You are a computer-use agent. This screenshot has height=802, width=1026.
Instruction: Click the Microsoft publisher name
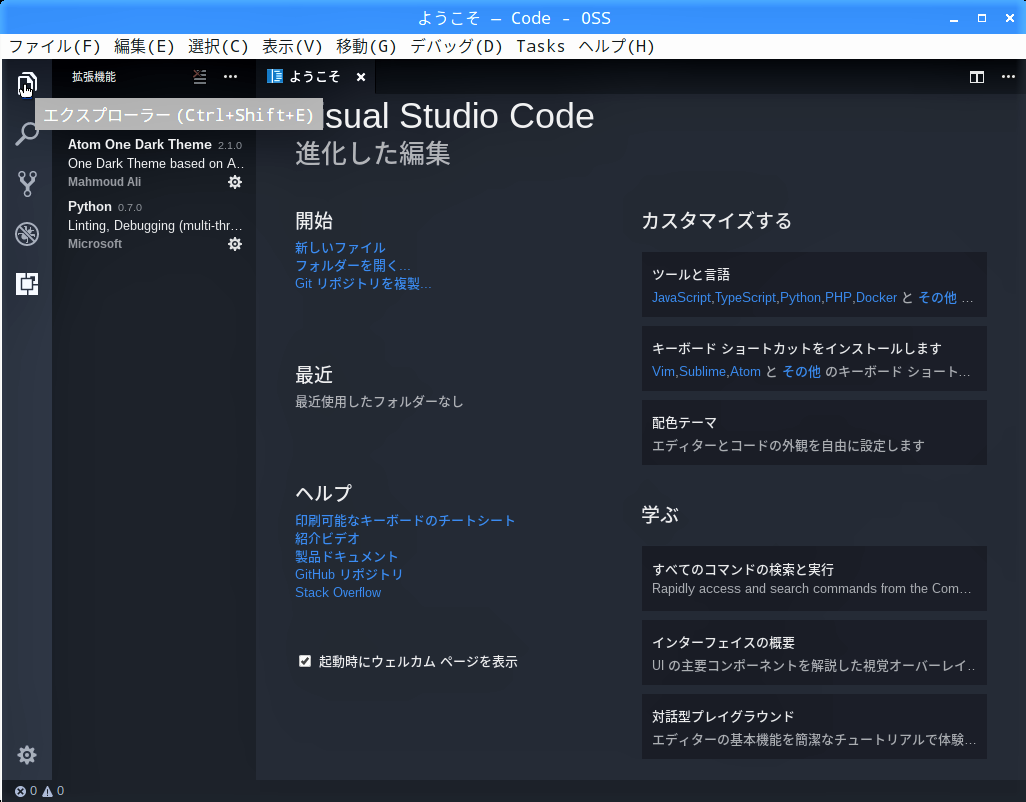click(95, 244)
